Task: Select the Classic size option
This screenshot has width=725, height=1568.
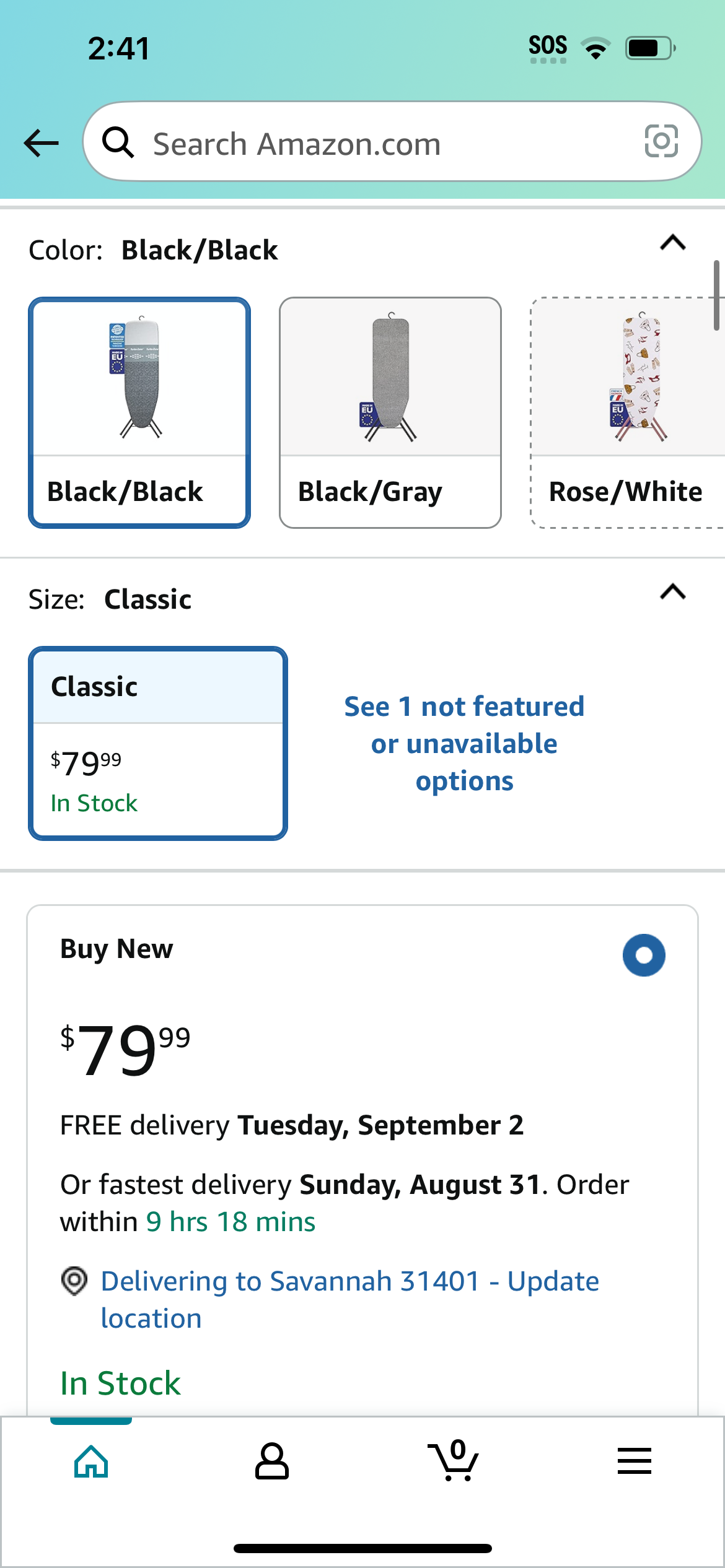Action: [158, 743]
